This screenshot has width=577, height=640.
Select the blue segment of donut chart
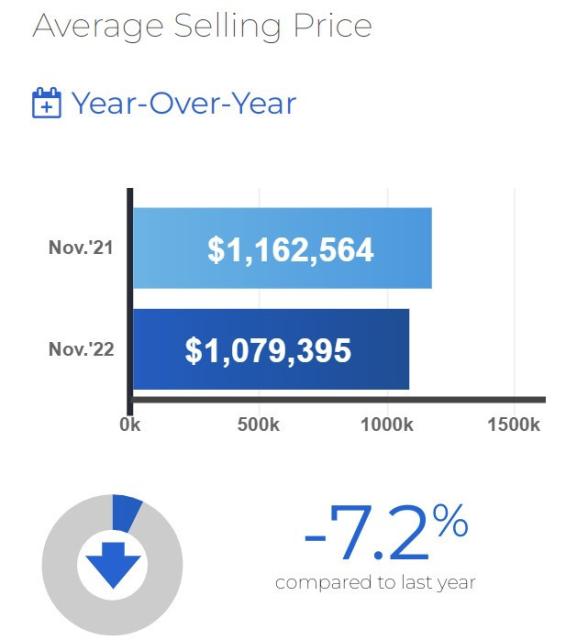click(126, 513)
